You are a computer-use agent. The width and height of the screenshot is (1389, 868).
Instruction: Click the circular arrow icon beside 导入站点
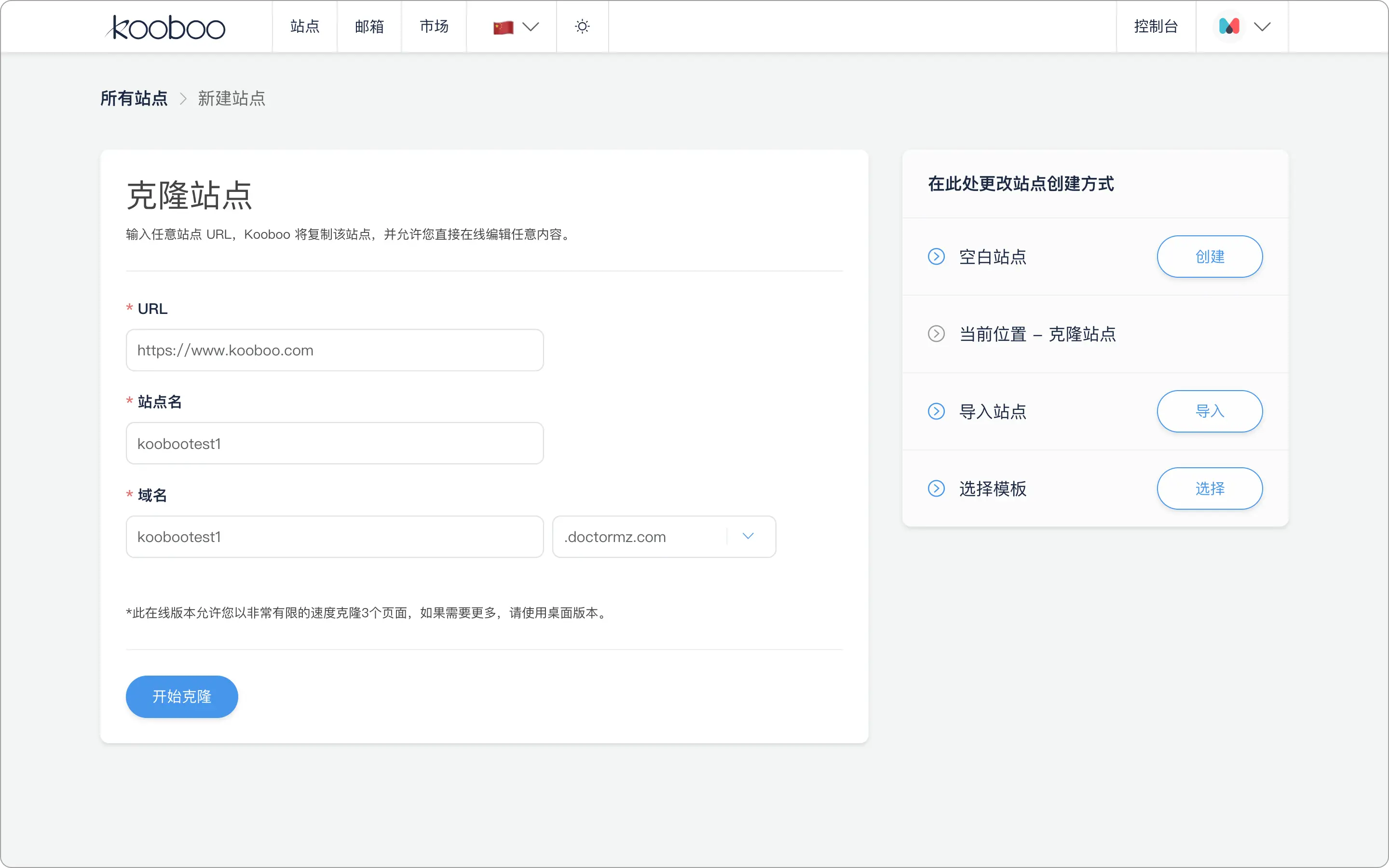(936, 411)
